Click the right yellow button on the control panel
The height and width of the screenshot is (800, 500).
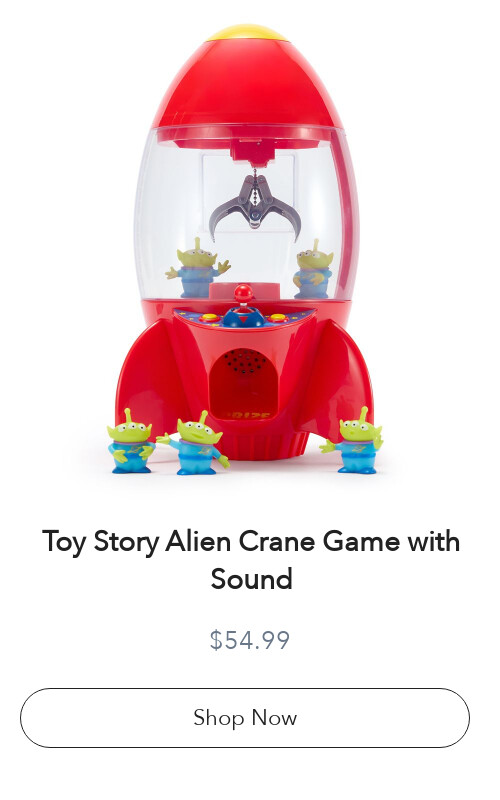(278, 317)
